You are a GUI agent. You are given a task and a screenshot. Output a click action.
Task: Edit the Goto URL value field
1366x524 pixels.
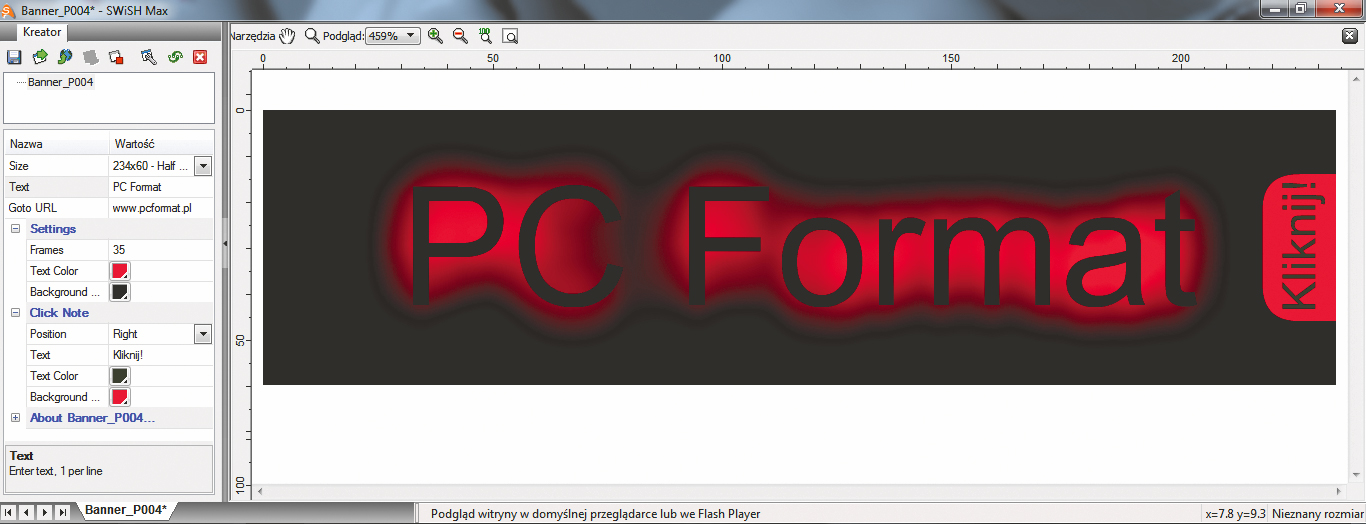point(160,208)
